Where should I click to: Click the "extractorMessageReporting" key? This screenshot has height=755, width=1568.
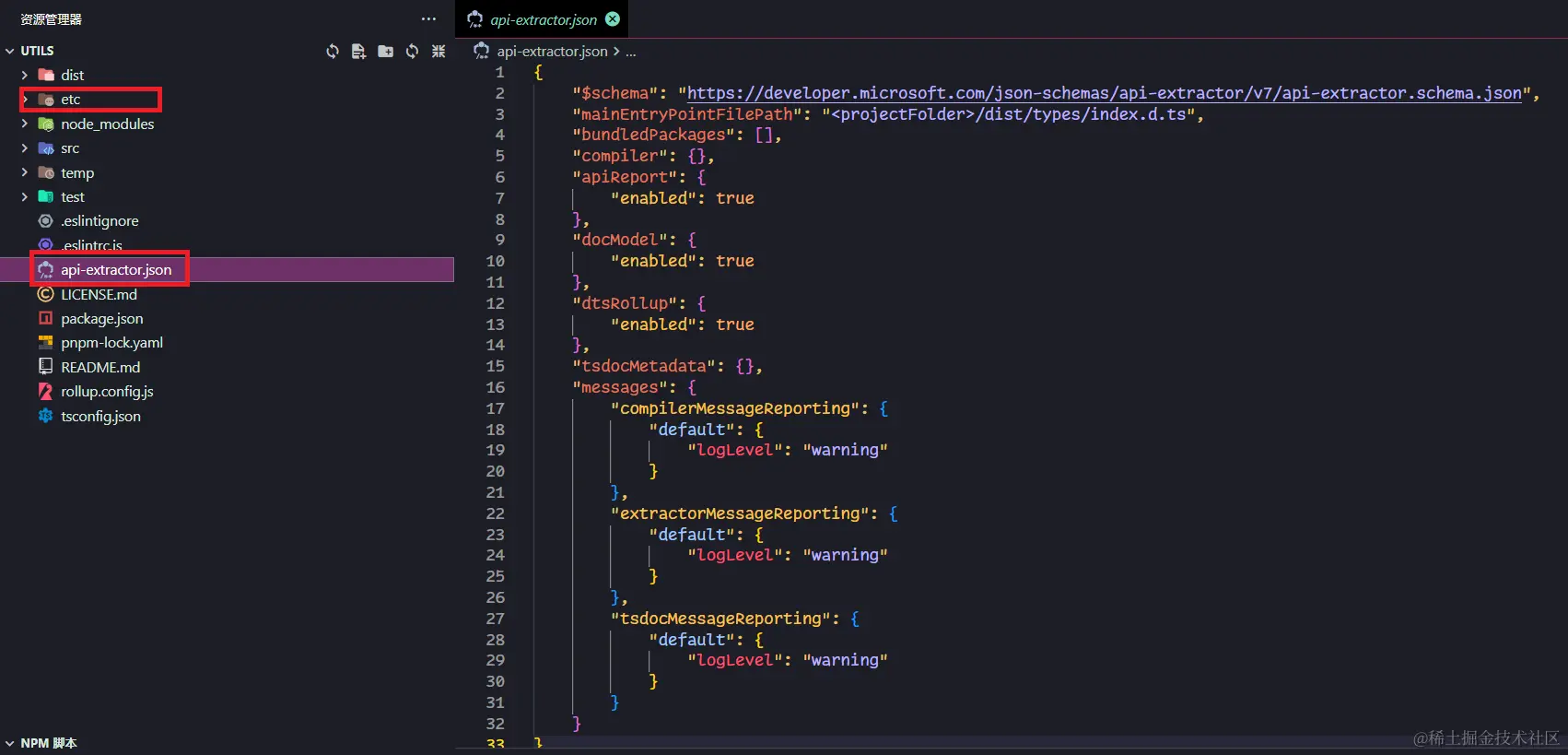[739, 513]
